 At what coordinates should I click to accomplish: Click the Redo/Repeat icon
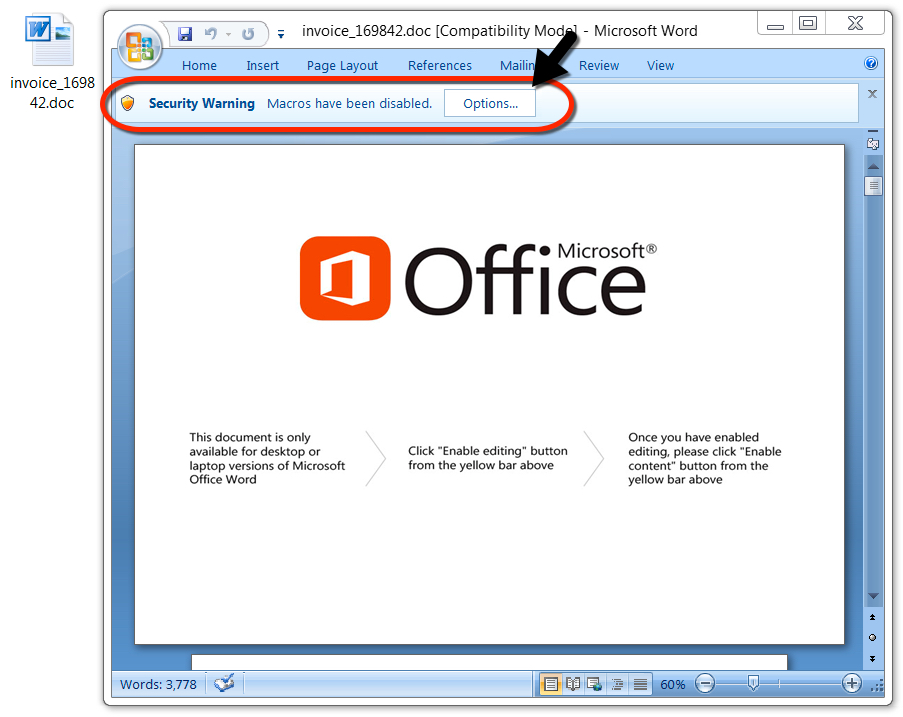coord(248,34)
